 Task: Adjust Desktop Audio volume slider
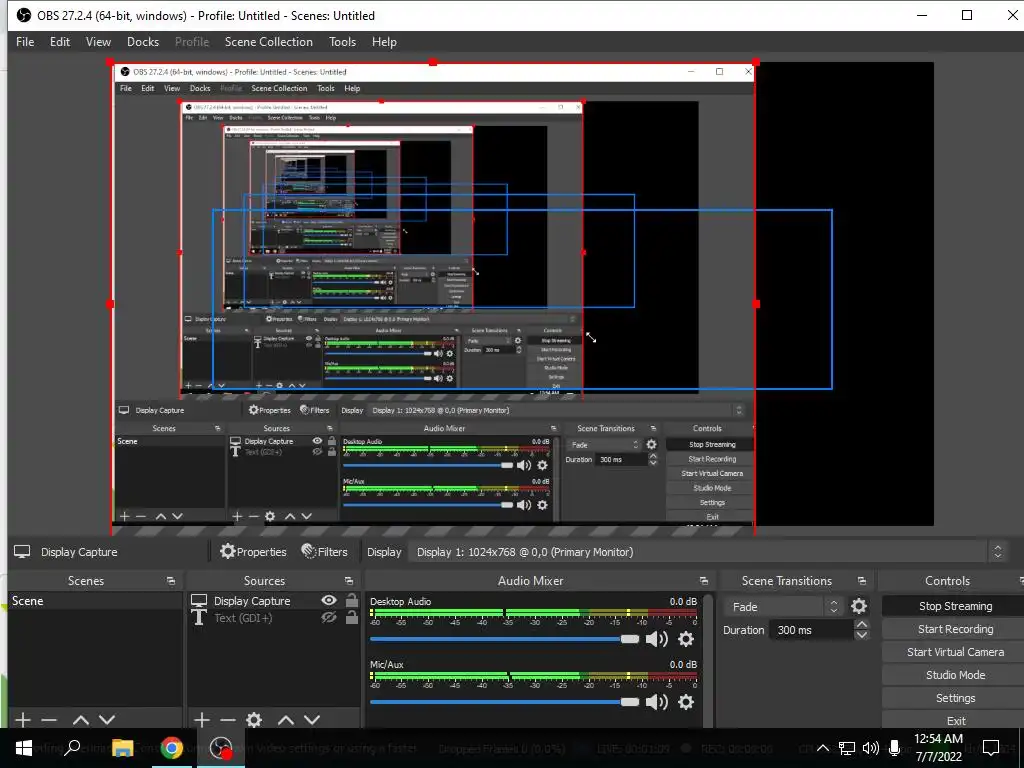(504, 639)
